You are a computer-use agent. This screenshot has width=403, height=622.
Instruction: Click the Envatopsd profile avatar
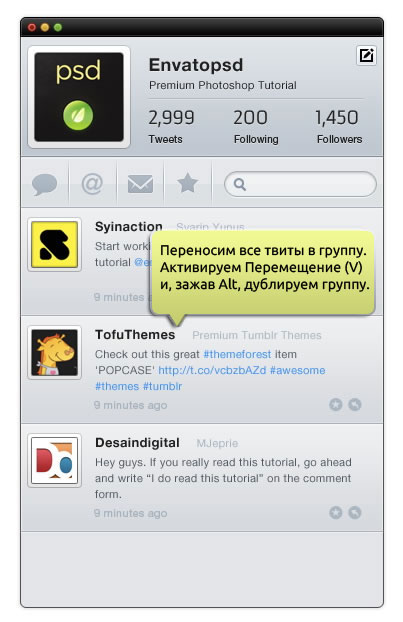click(79, 97)
